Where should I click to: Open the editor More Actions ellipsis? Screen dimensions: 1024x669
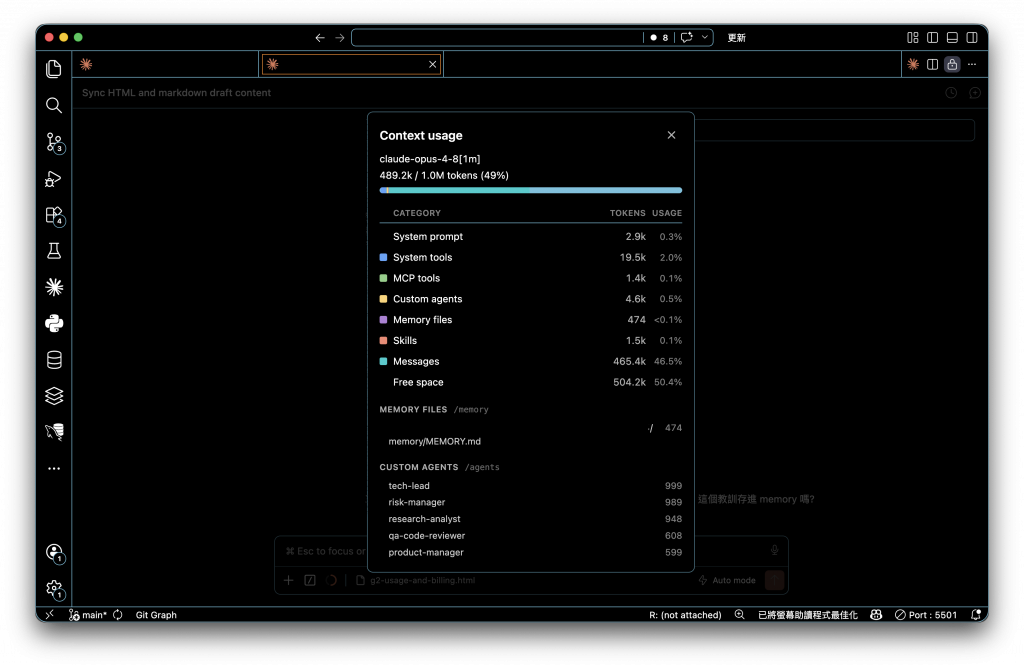pos(972,64)
